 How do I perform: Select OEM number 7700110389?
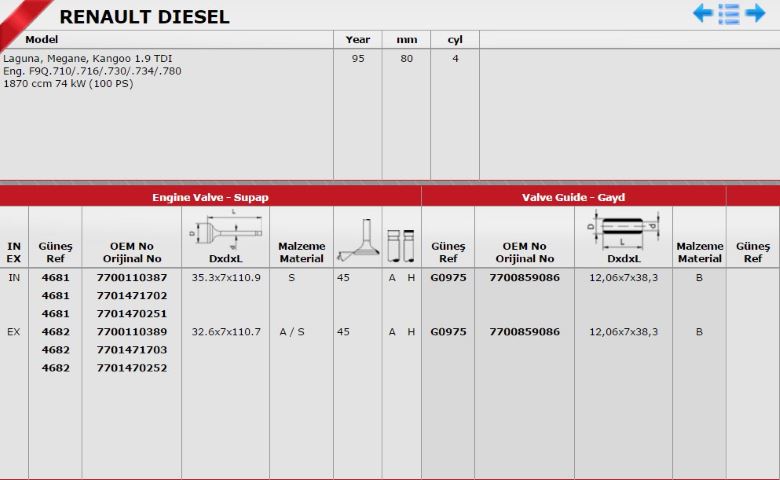[x=132, y=331]
